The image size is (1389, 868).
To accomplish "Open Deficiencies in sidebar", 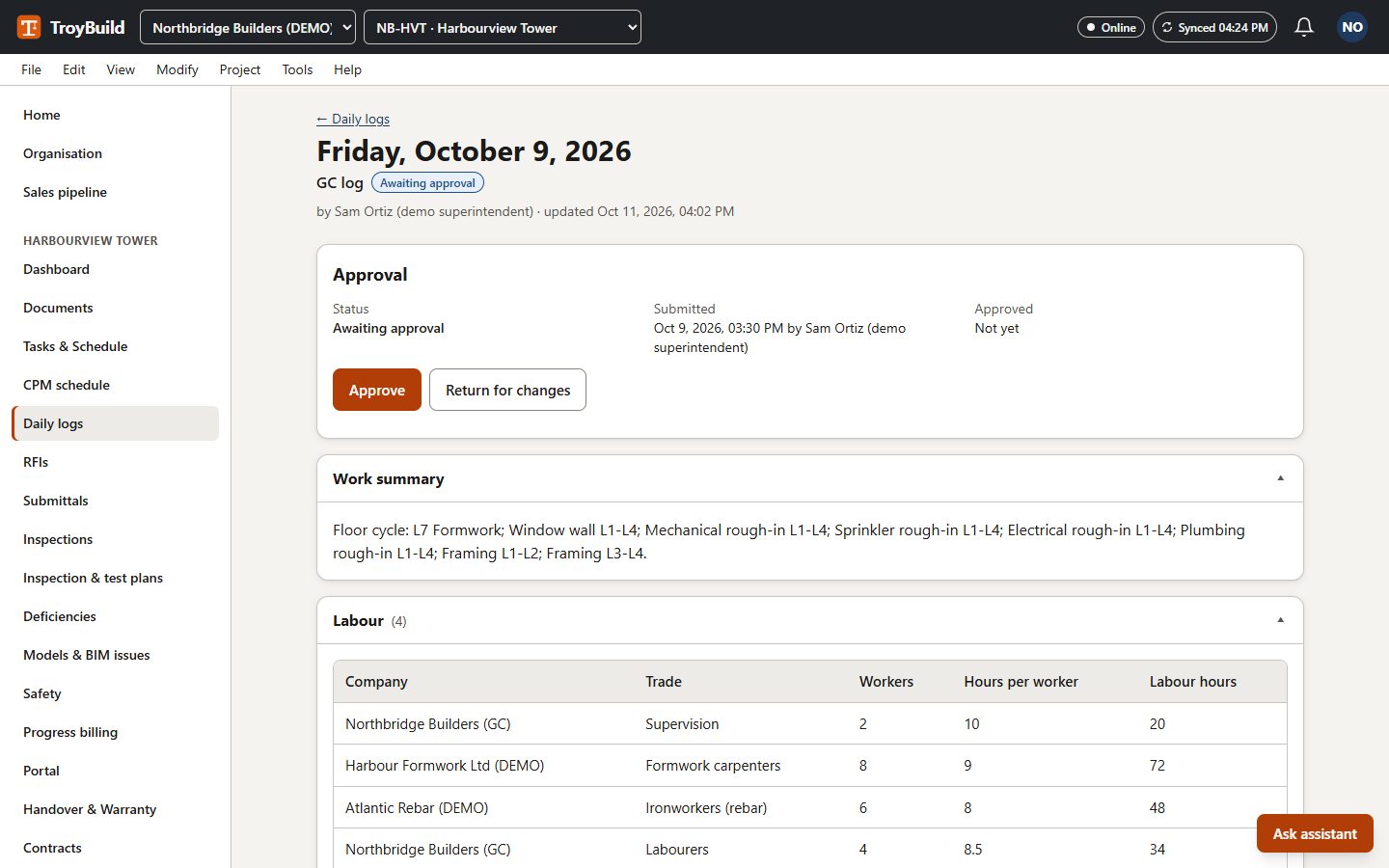I will 116,616.
